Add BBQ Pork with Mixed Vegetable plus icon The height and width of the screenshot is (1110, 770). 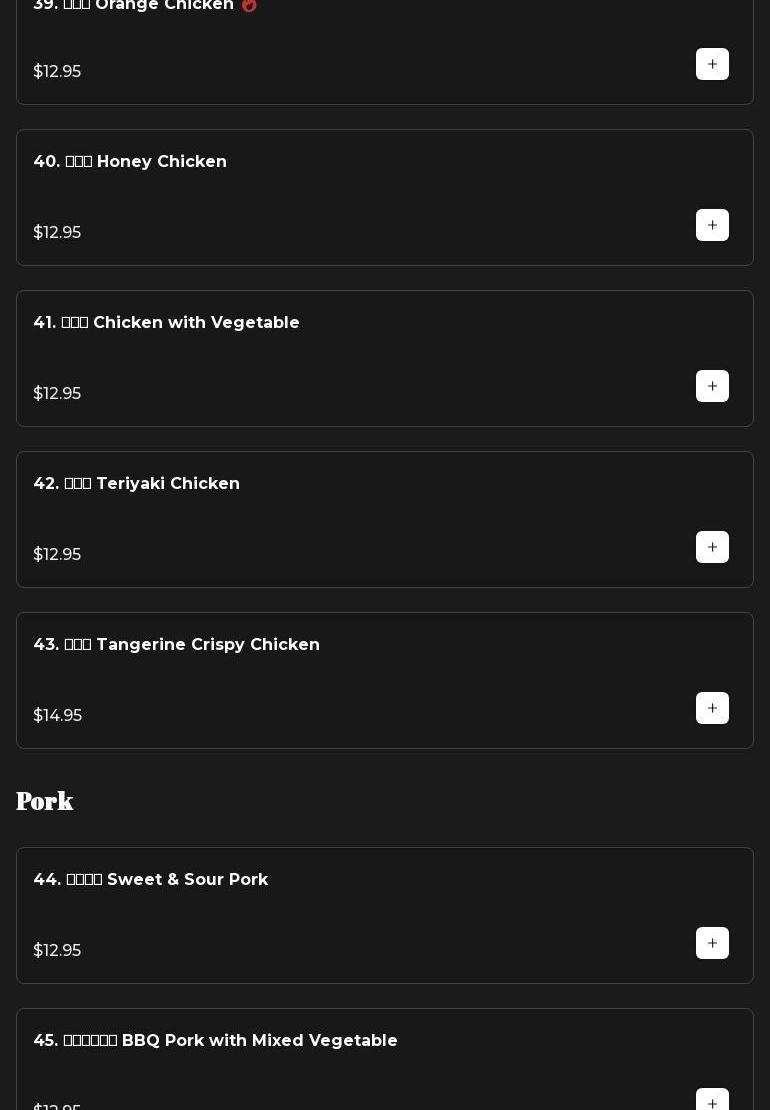(712, 1102)
